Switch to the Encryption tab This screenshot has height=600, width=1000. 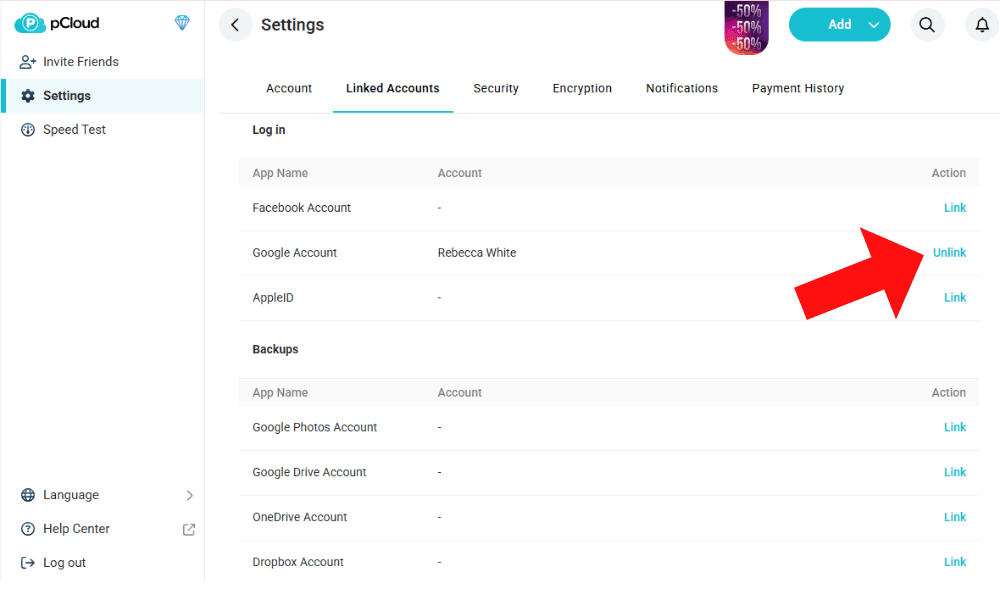[582, 88]
